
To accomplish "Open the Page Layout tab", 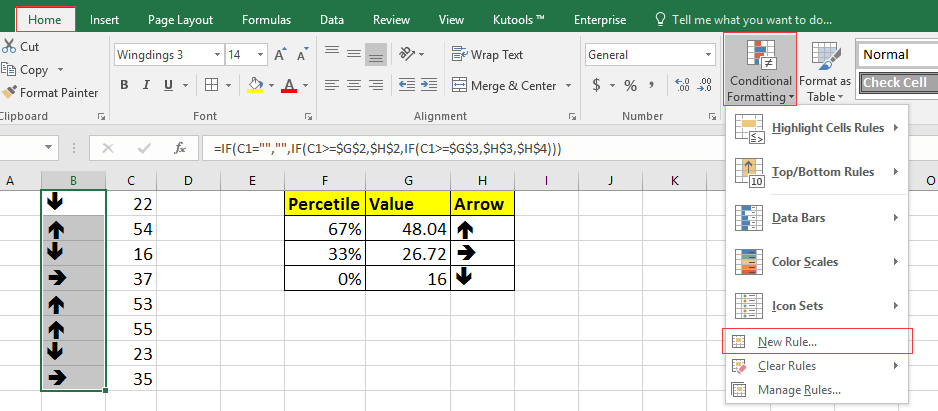I will tap(181, 20).
